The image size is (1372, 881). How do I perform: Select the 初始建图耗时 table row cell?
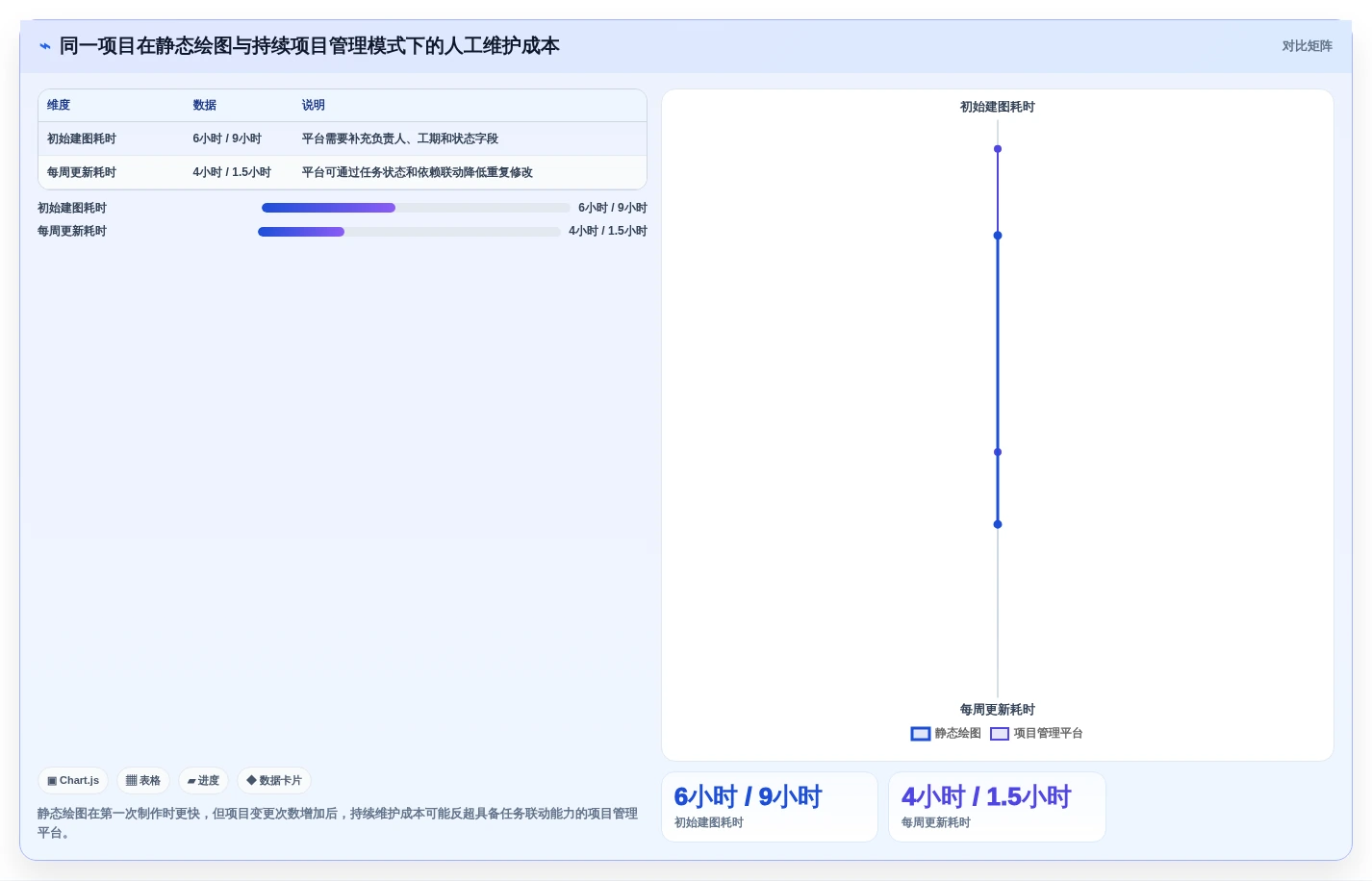click(x=82, y=139)
